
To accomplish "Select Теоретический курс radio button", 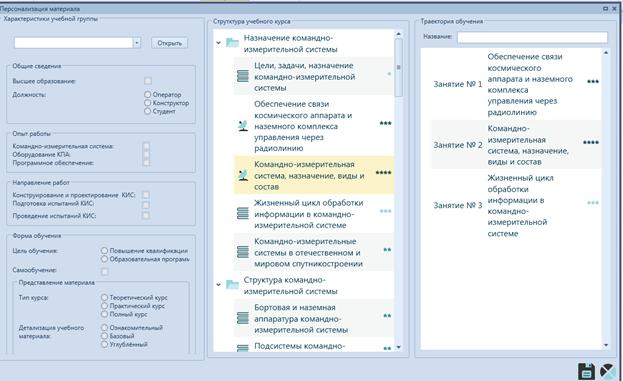I will pos(104,297).
